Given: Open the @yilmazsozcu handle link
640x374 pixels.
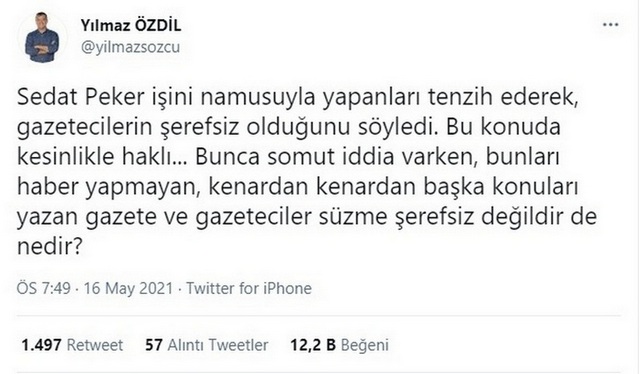Looking at the screenshot, I should [x=130, y=47].
